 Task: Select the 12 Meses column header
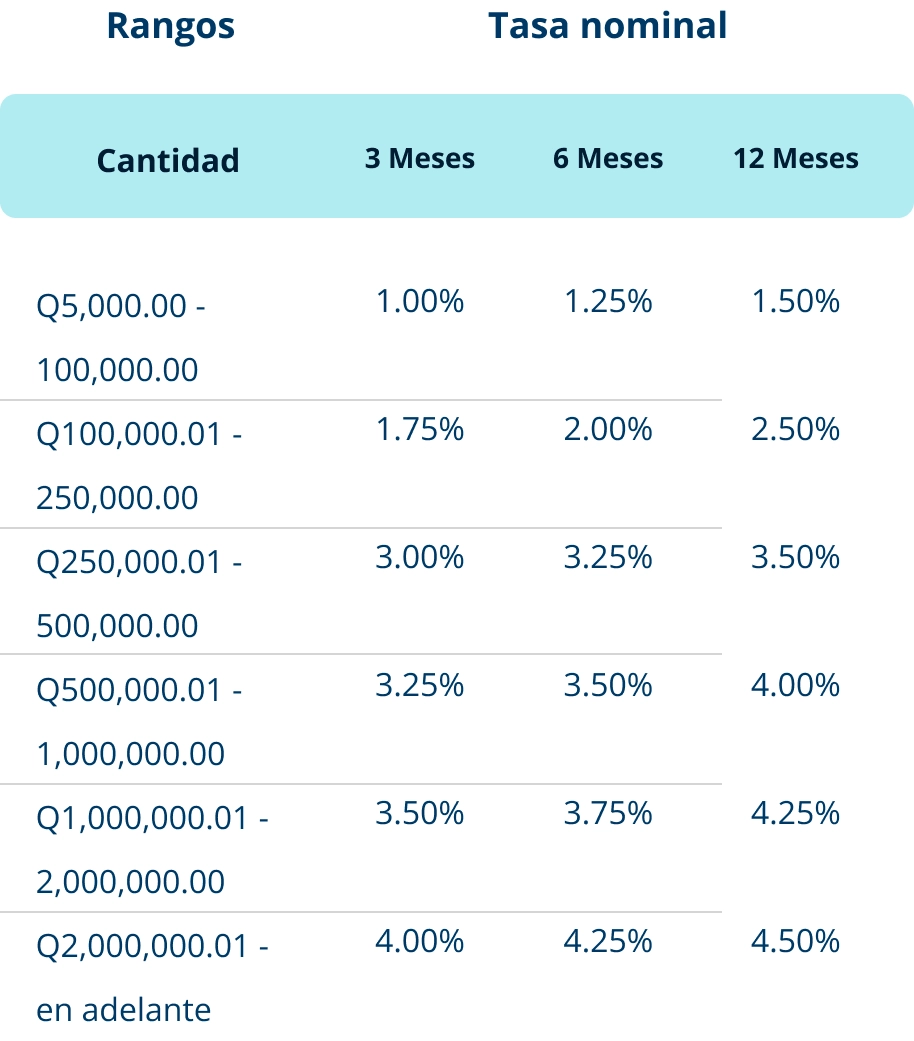tap(796, 158)
